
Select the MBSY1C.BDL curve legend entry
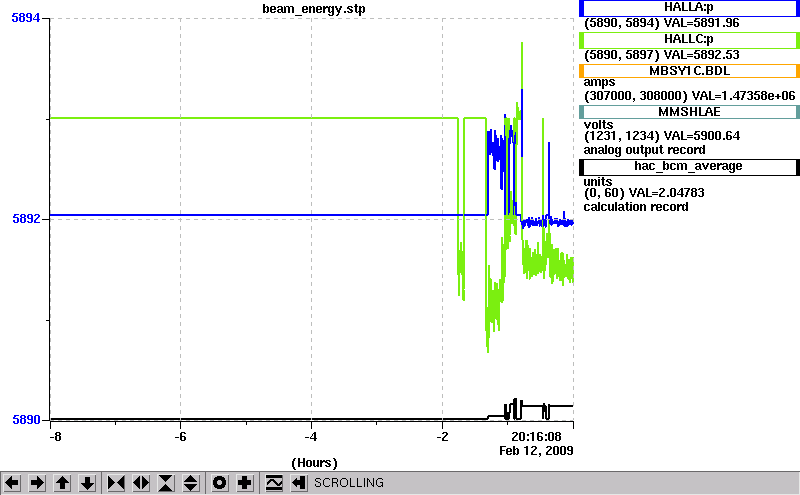point(689,71)
